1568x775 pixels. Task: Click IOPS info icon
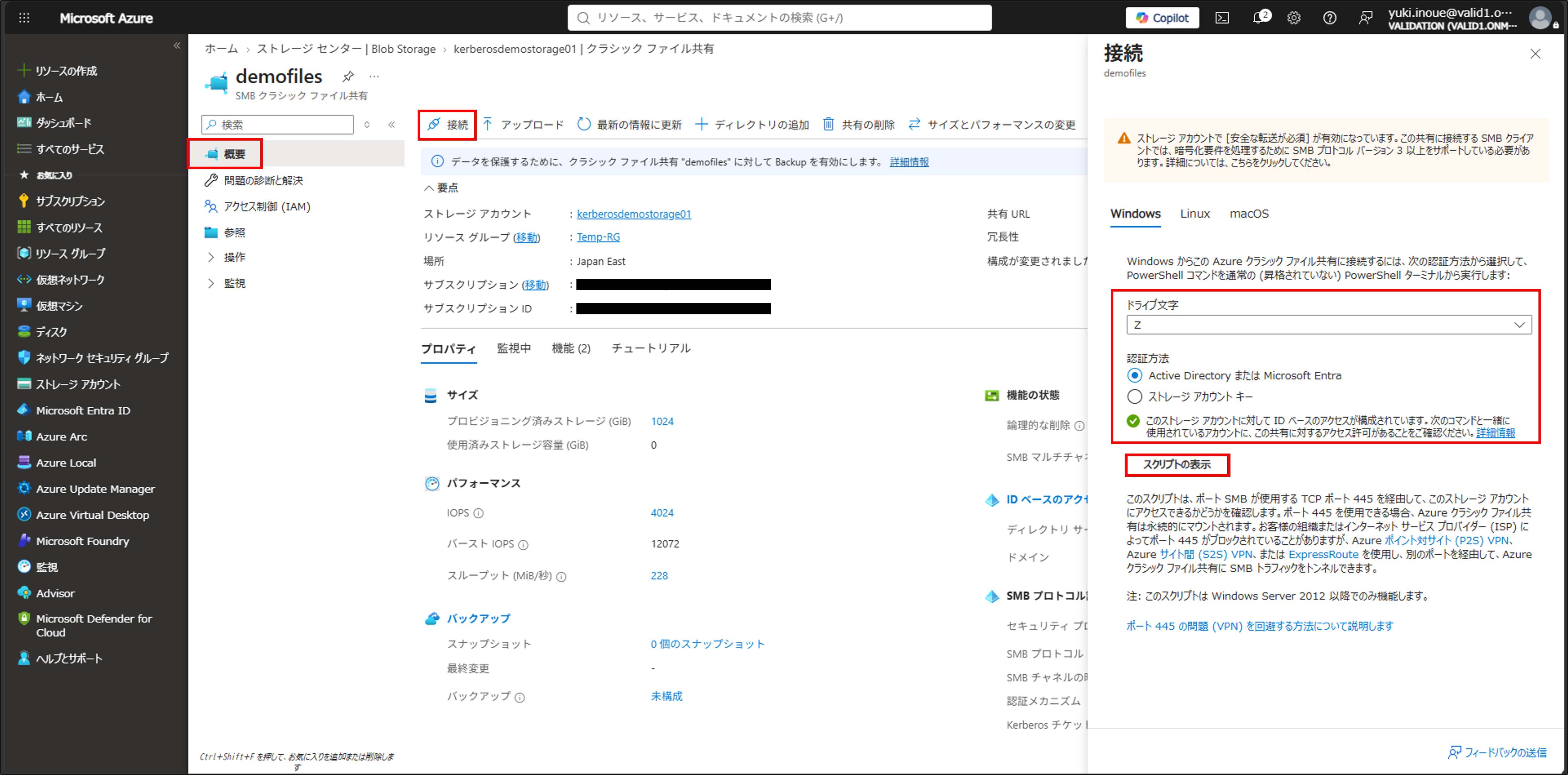click(479, 513)
